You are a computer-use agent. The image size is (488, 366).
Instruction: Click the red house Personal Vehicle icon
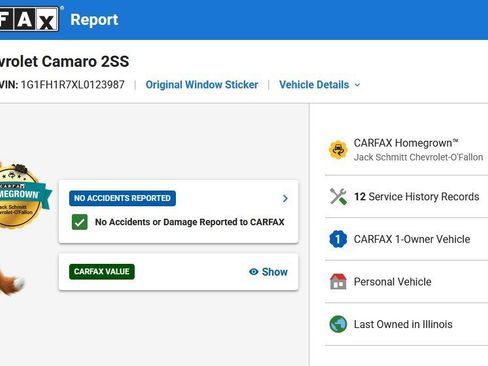point(338,282)
